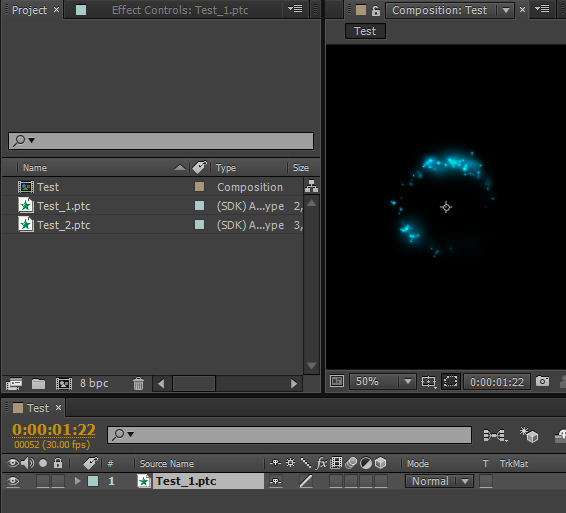Click the current time 0:00:01:22 in viewer
Viewport: 566px width, 513px height.
[497, 382]
